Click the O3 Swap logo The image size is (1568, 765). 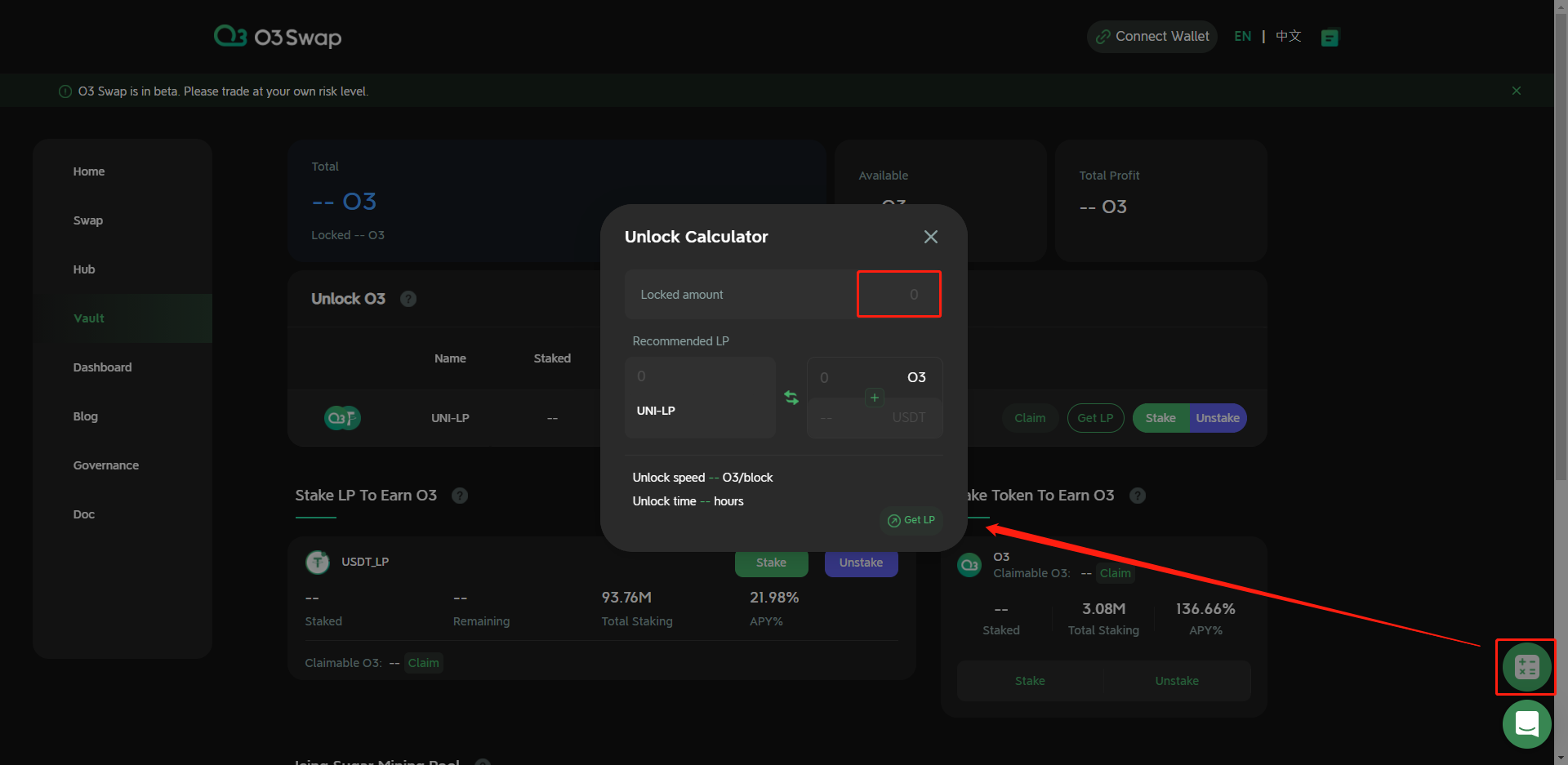(x=278, y=37)
